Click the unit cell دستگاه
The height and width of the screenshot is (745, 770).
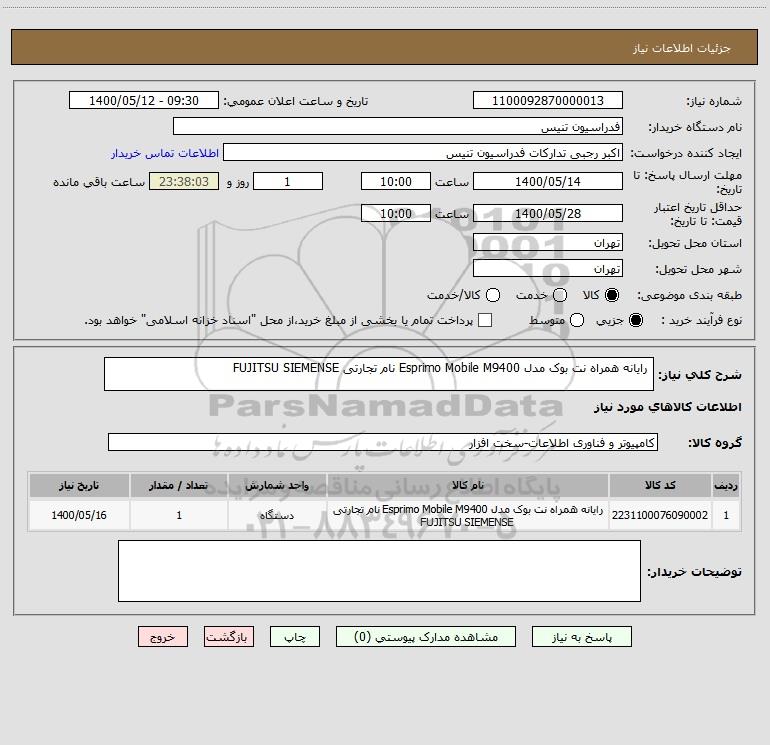277,515
